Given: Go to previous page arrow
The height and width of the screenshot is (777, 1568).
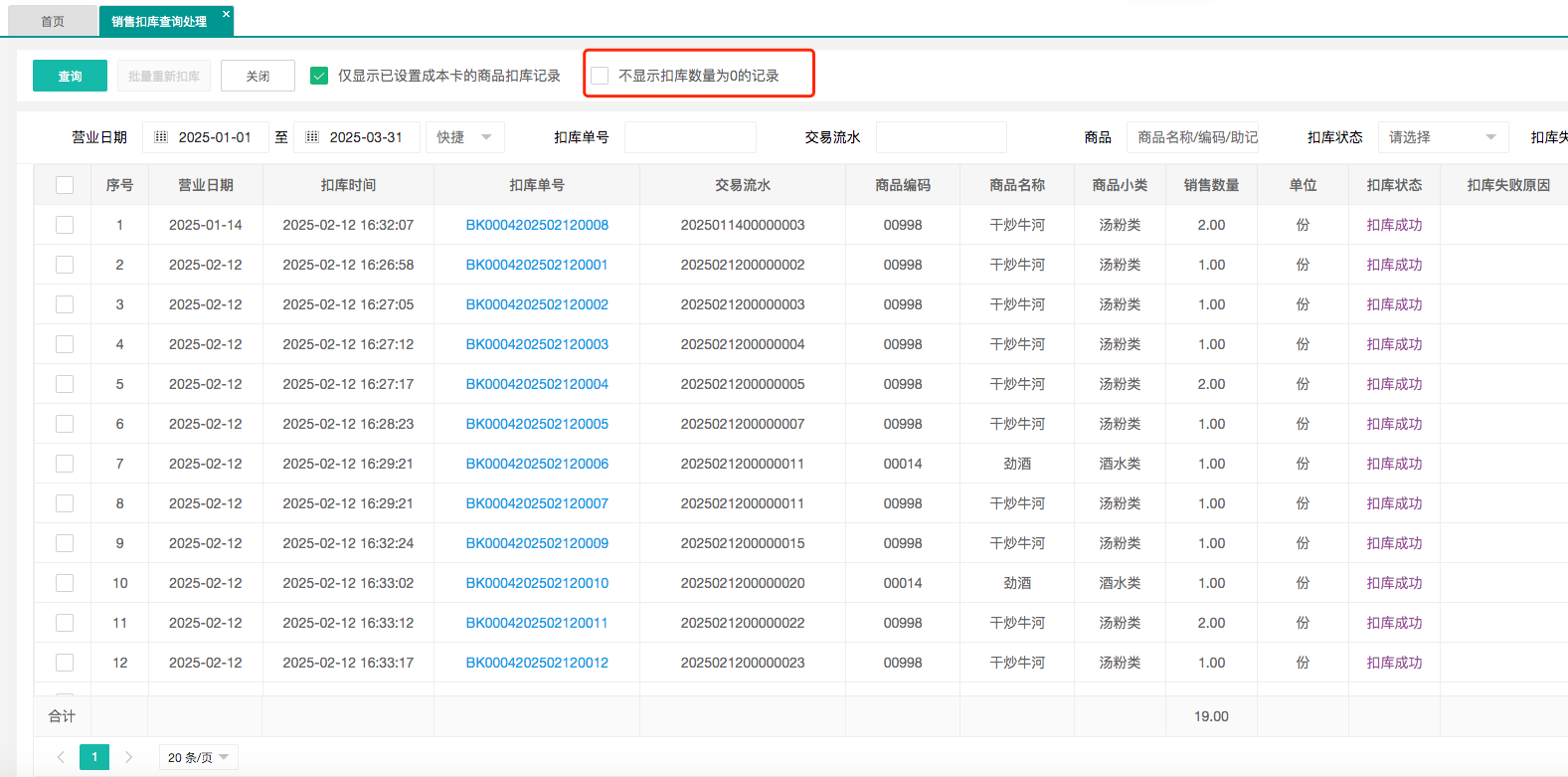Looking at the screenshot, I should 61,757.
